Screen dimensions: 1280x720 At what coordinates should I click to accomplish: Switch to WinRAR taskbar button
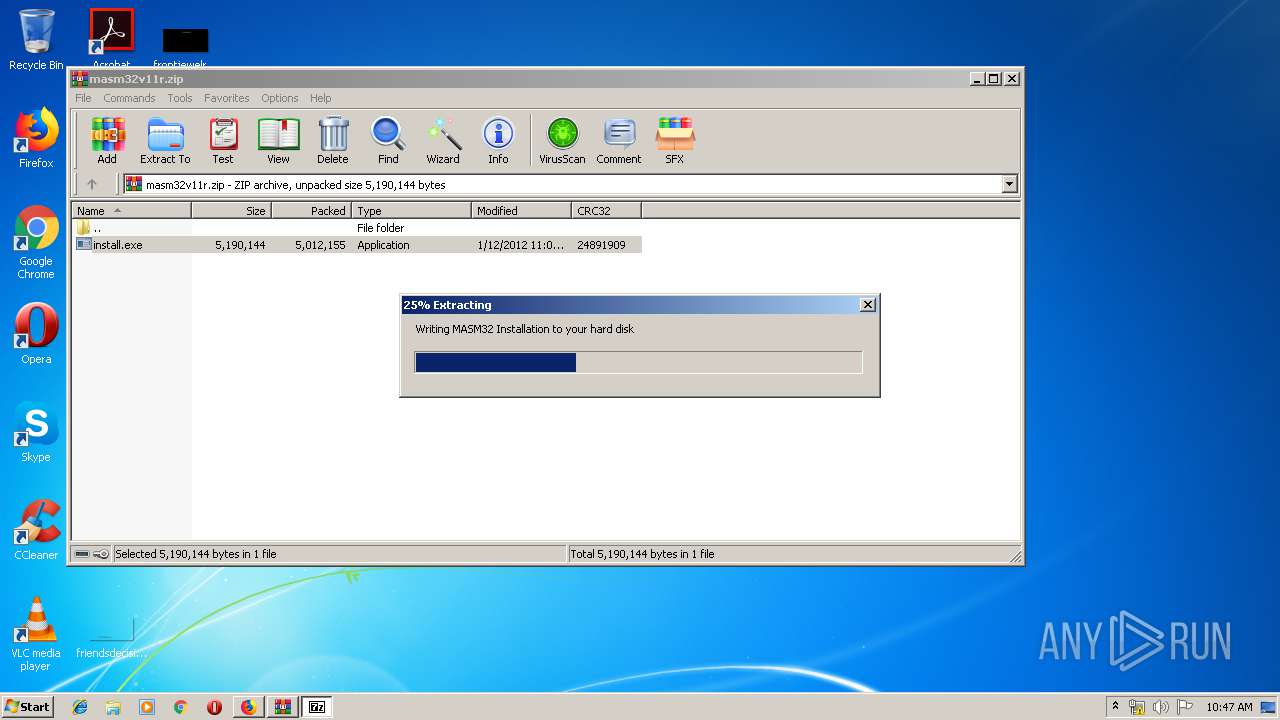(282, 707)
